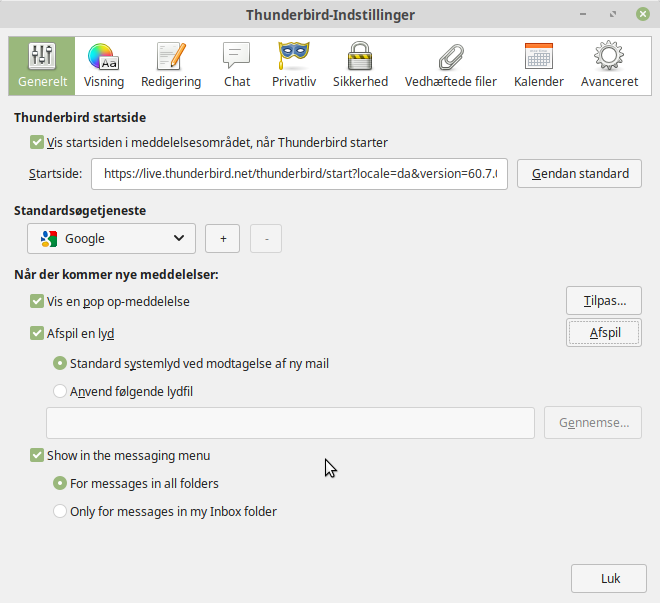Viewport: 660px width, 603px height.
Task: Disable Afspil en lyd checkbox
Action: [37, 333]
